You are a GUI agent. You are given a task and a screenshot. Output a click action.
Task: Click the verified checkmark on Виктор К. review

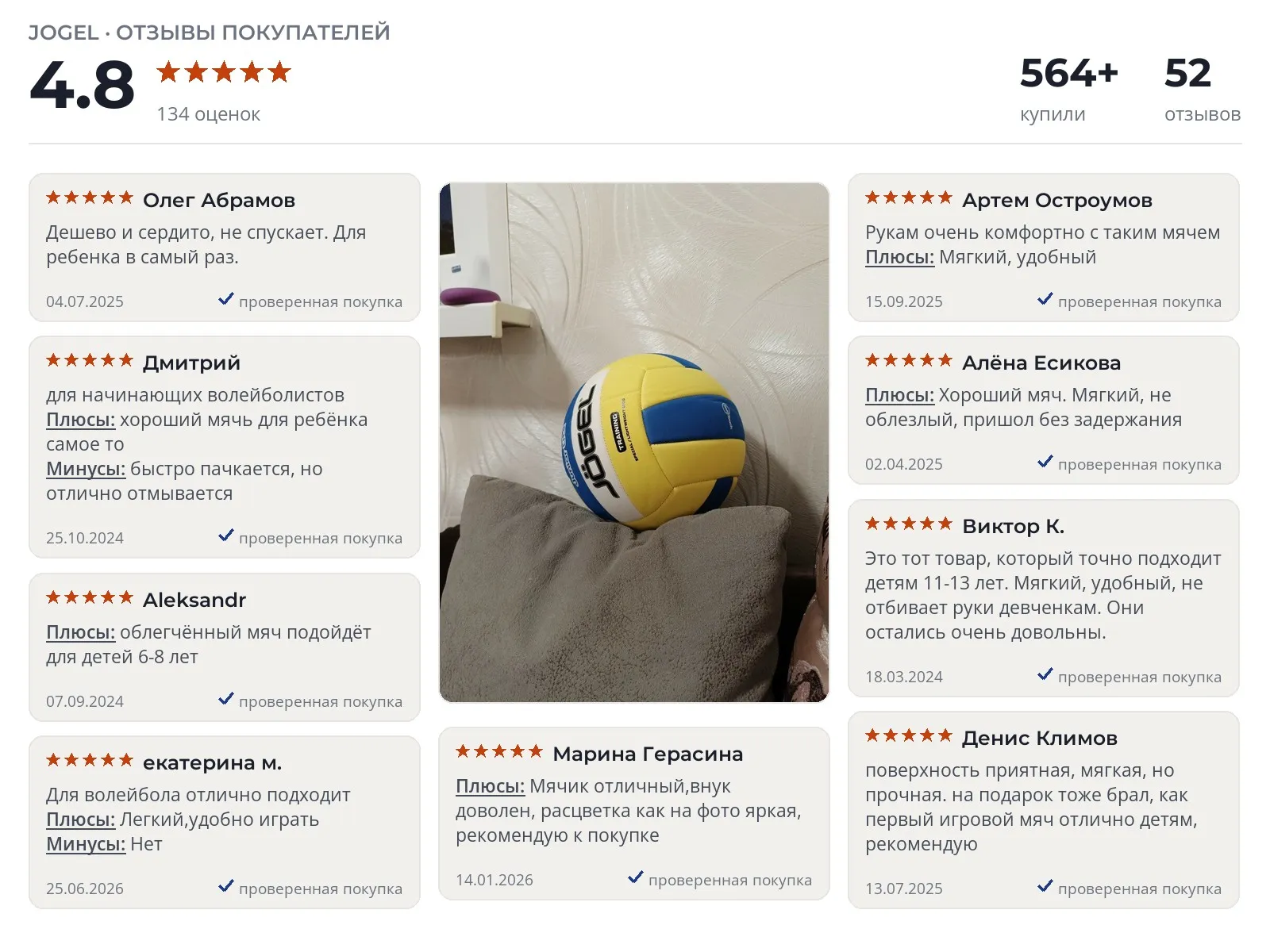point(1045,674)
